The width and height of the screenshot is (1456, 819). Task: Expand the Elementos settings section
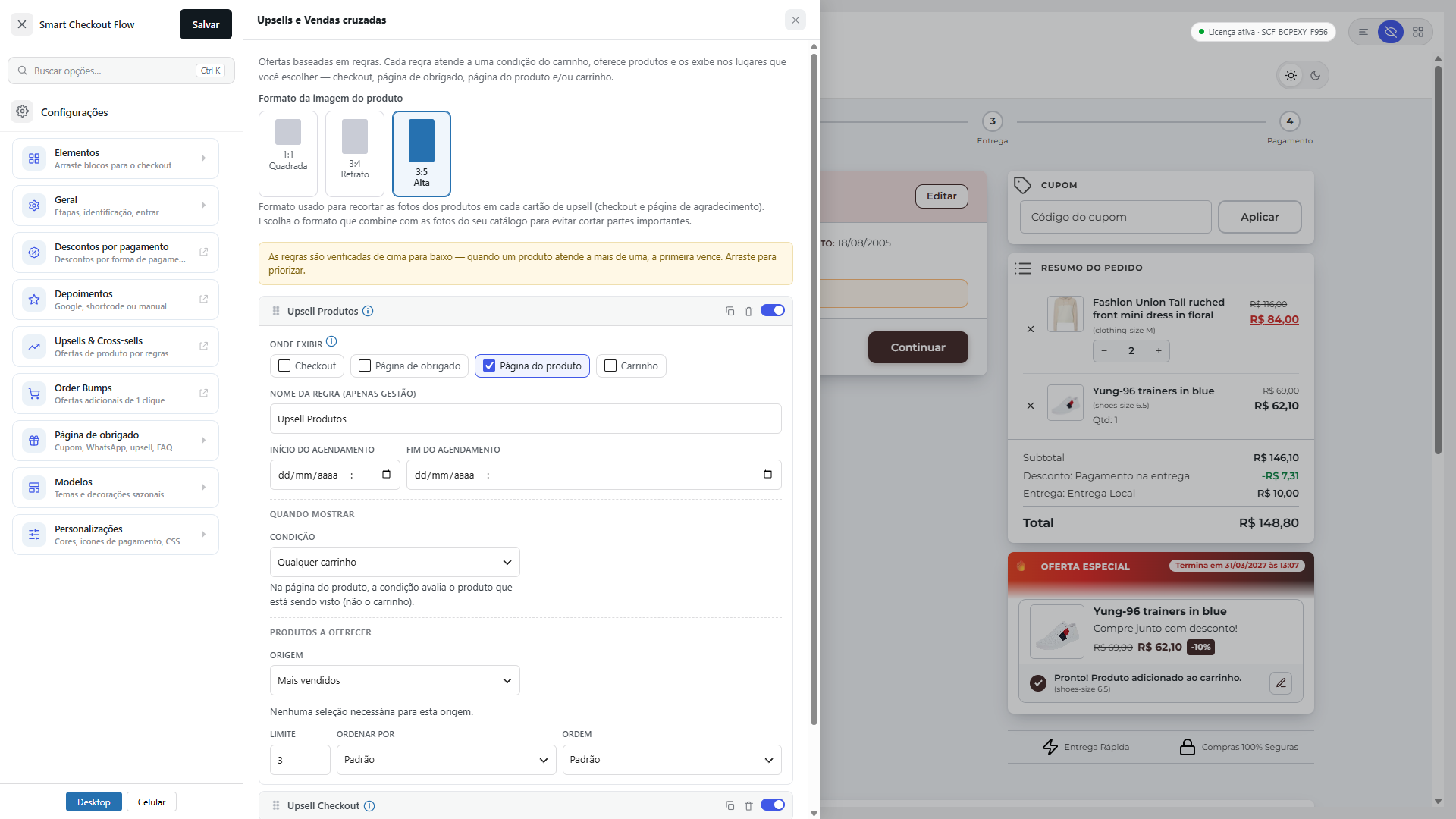115,158
